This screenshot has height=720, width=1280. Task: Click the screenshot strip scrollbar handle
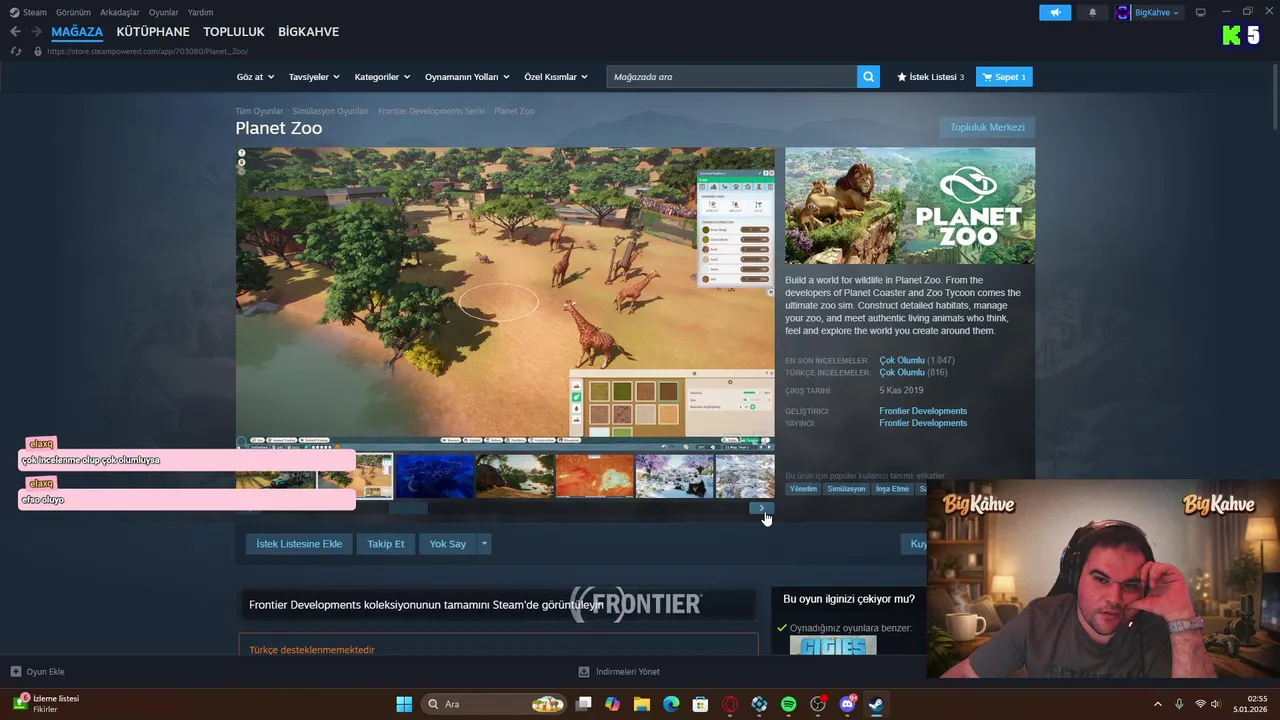408,508
